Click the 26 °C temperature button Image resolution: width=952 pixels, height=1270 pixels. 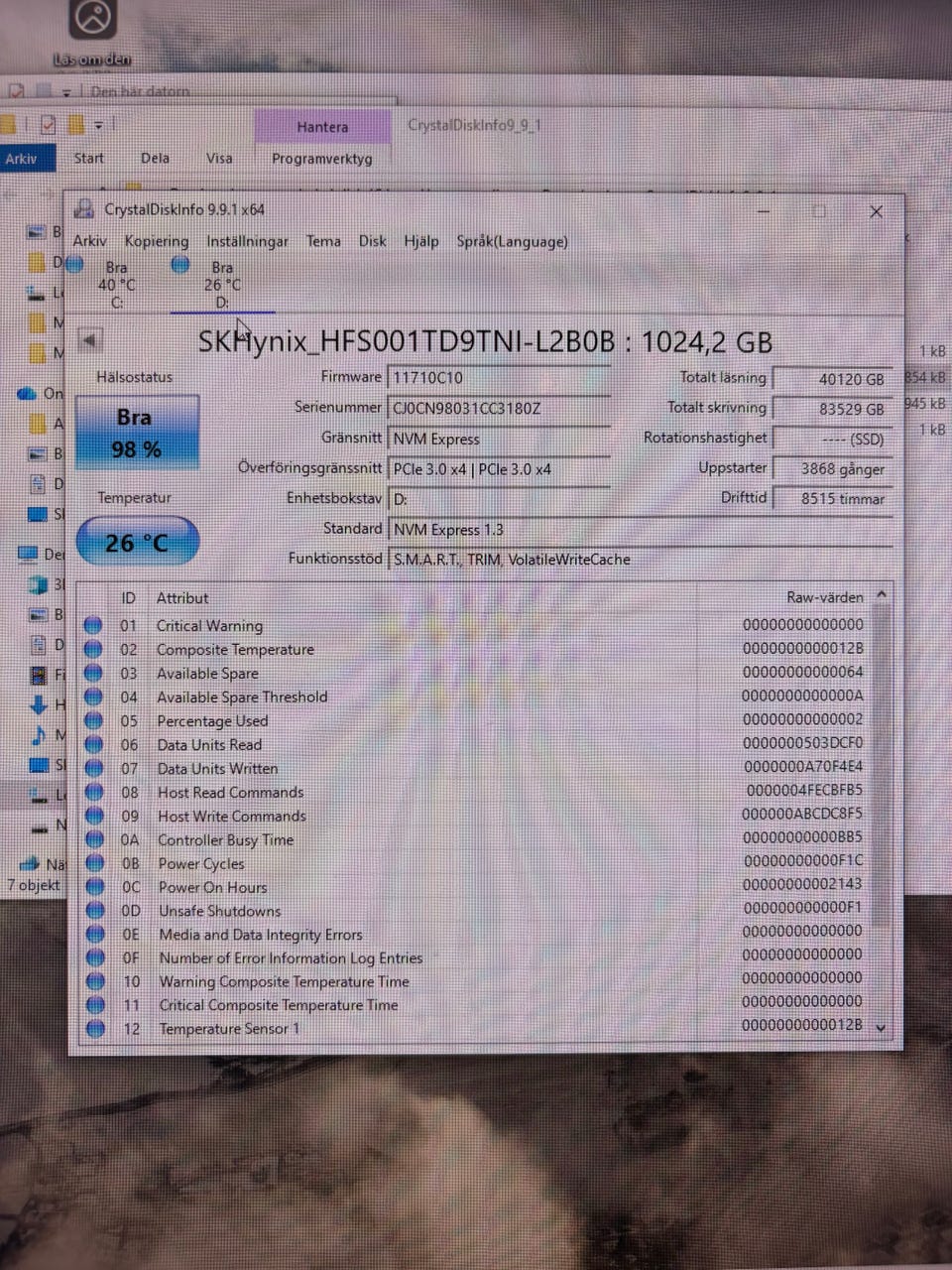point(137,542)
